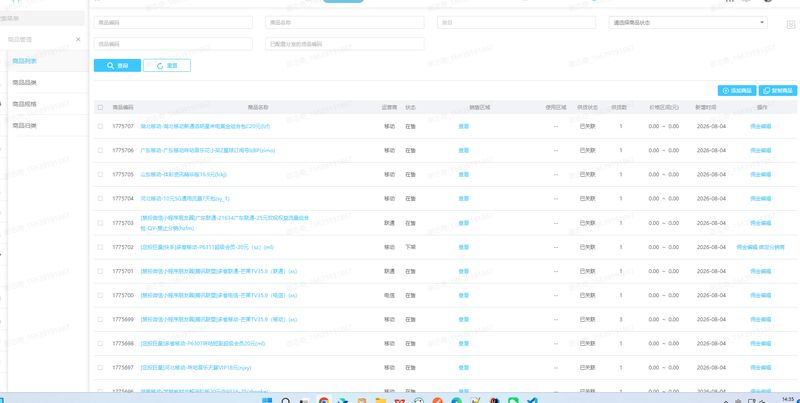
Task: Click the 添加商品 button
Action: (x=737, y=90)
